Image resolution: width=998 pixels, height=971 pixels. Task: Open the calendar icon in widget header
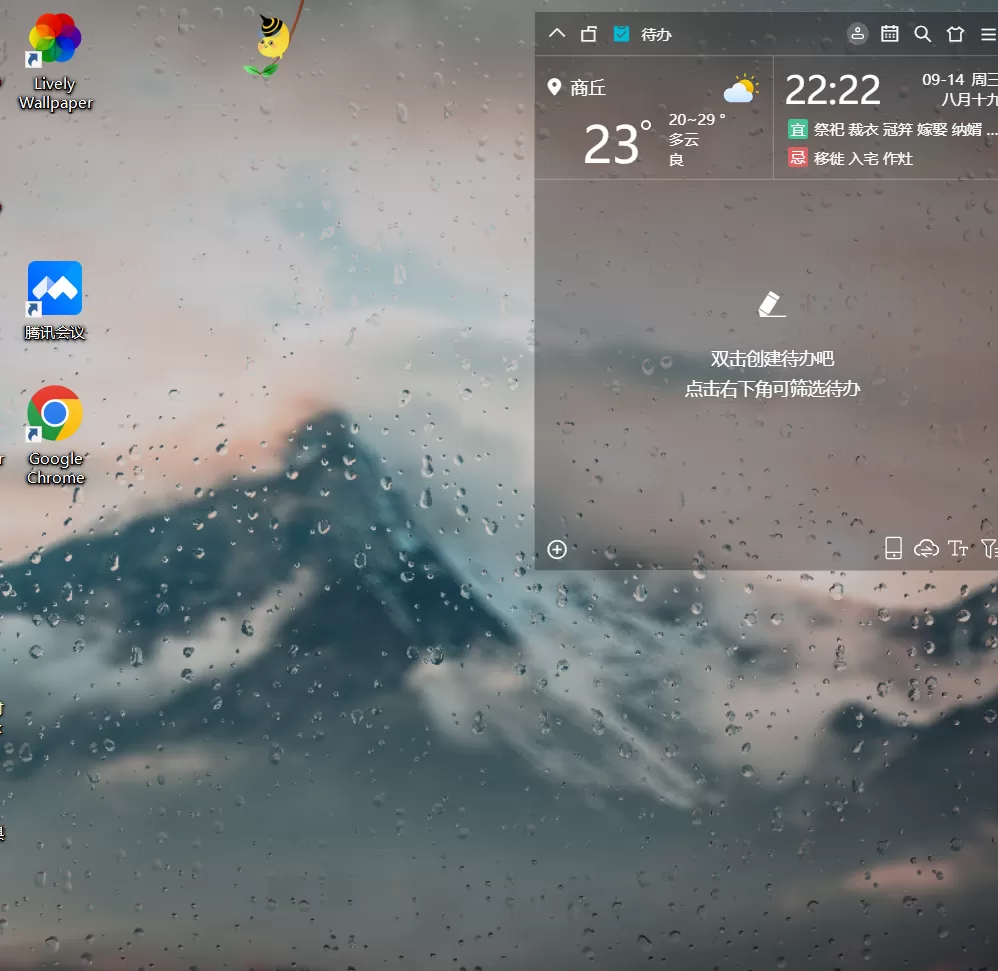pos(889,34)
